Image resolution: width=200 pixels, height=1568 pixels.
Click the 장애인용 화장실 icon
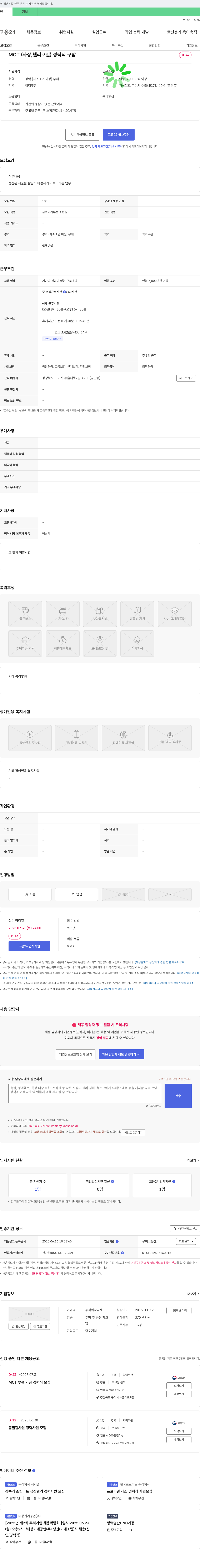click(123, 738)
